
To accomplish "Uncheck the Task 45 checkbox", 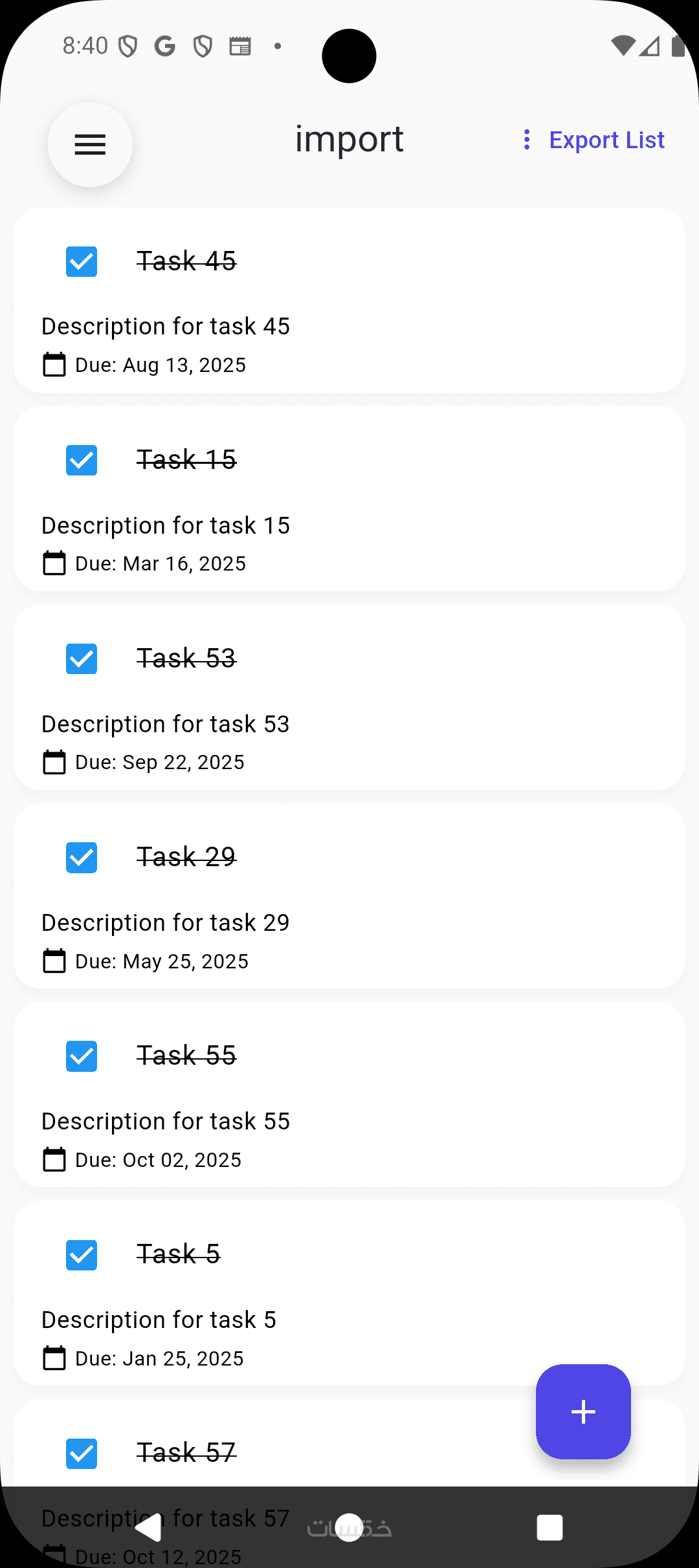I will [x=82, y=261].
